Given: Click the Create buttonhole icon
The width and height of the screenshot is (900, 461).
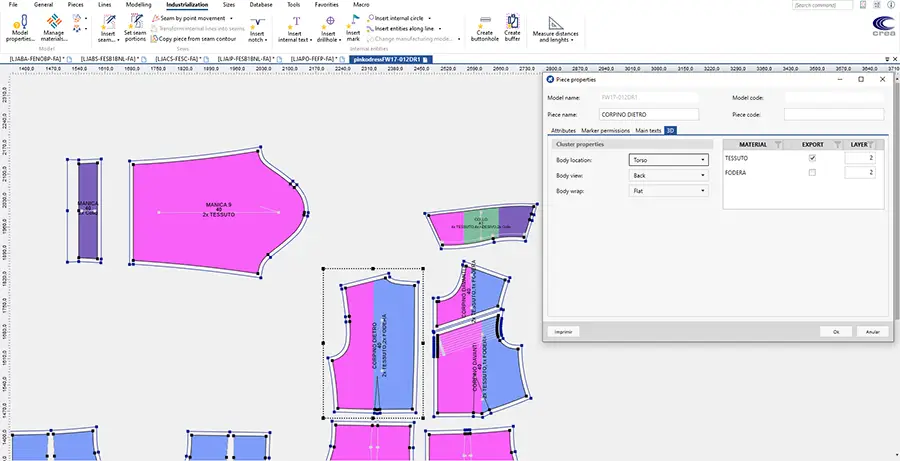Looking at the screenshot, I should click(x=485, y=28).
